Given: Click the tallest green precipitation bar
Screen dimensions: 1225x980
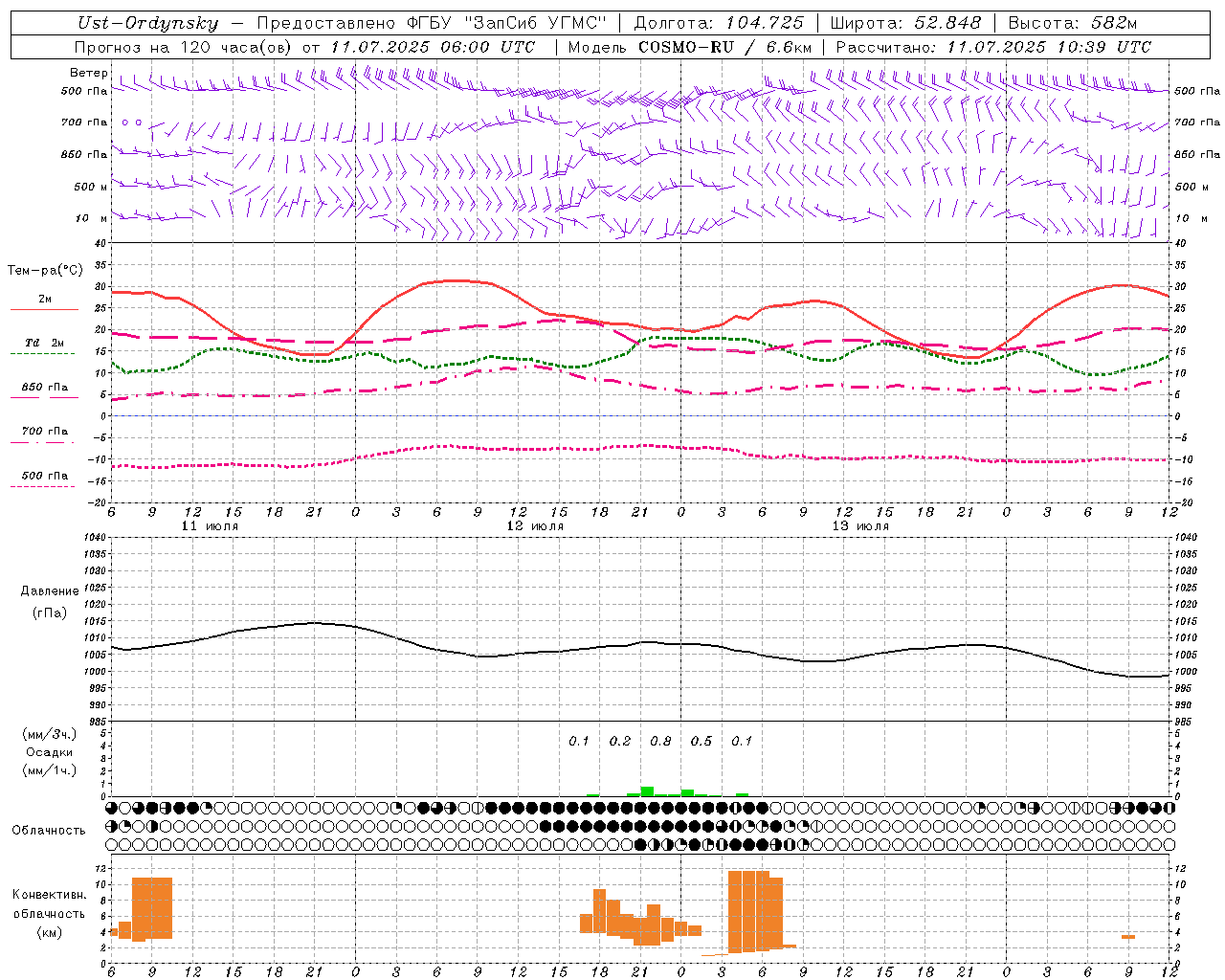Looking at the screenshot, I should [x=647, y=791].
